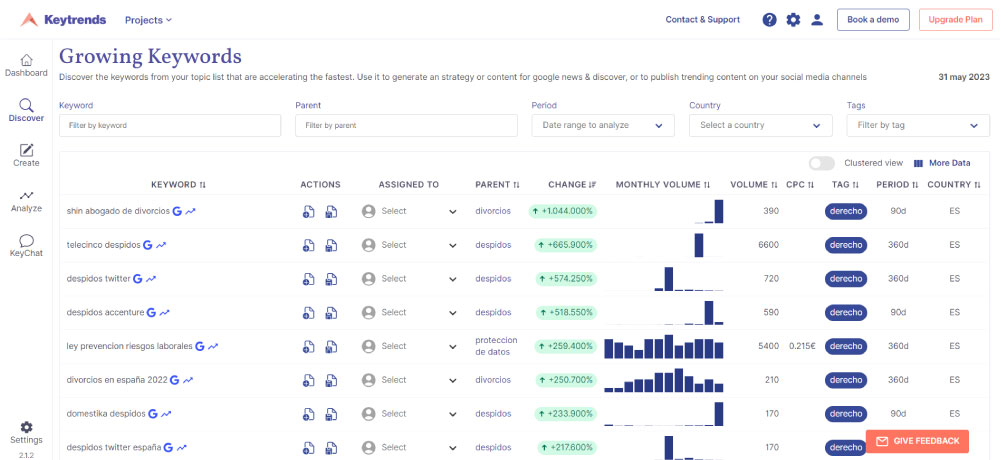Viewport: 1000px width, 460px height.
Task: Open Assigned To select for shin abogado de divorcios
Action: 409,211
